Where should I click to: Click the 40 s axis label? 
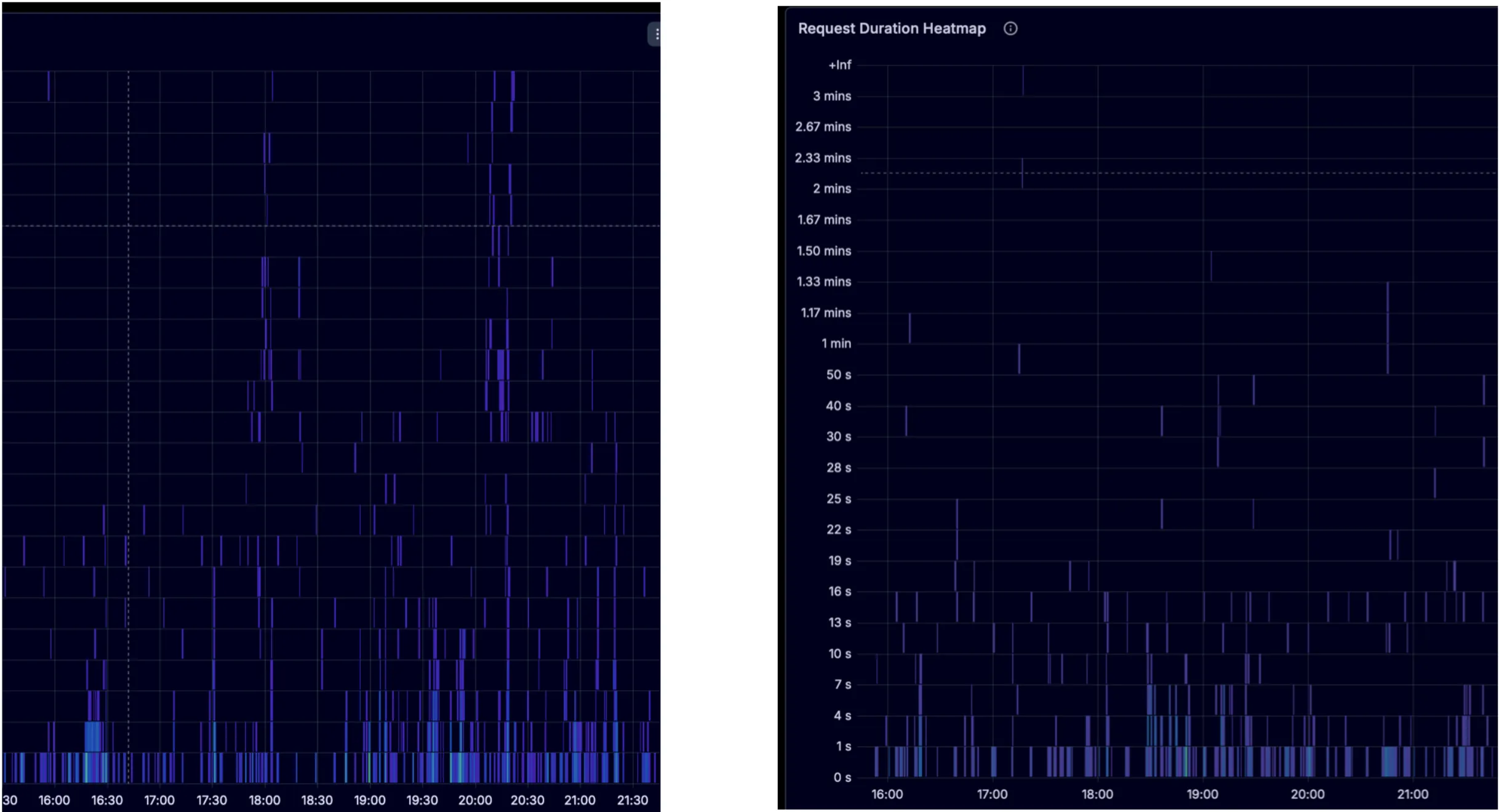click(839, 406)
